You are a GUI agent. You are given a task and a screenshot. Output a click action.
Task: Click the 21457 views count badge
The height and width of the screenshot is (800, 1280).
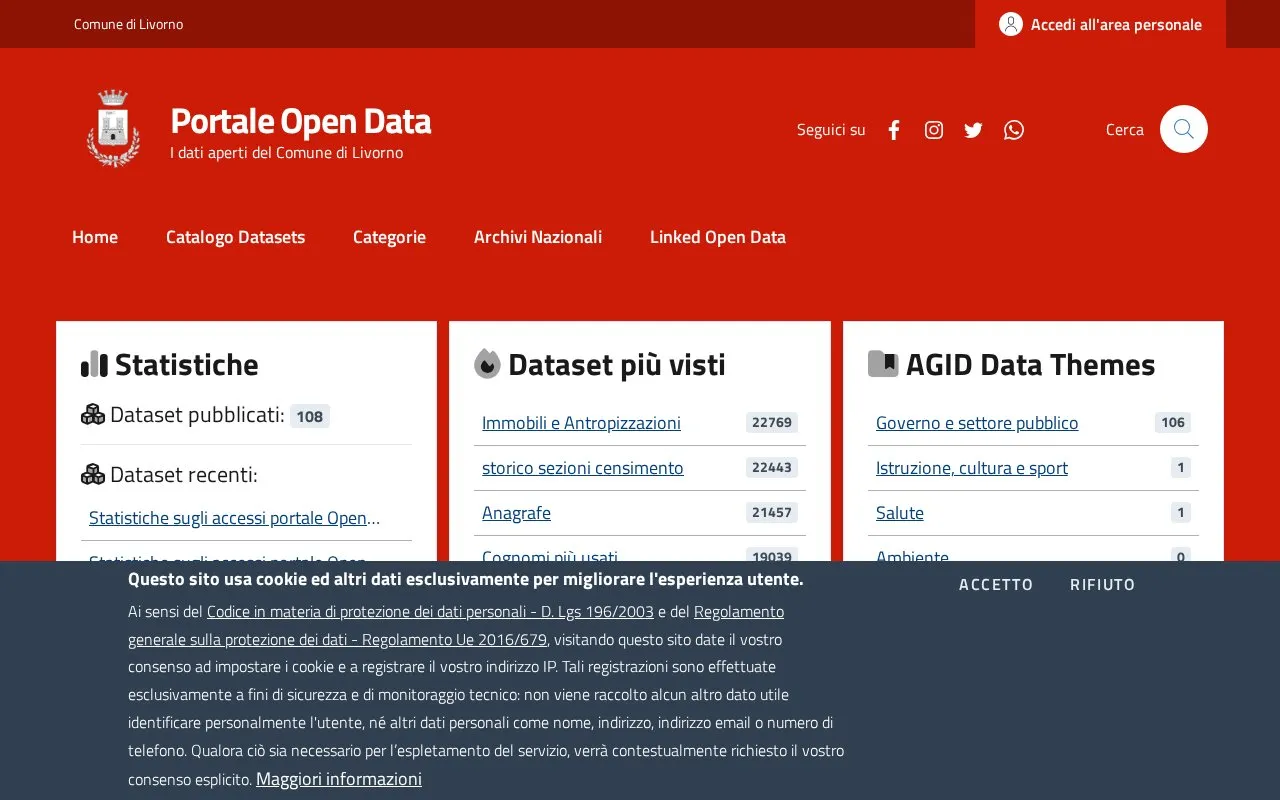point(772,513)
